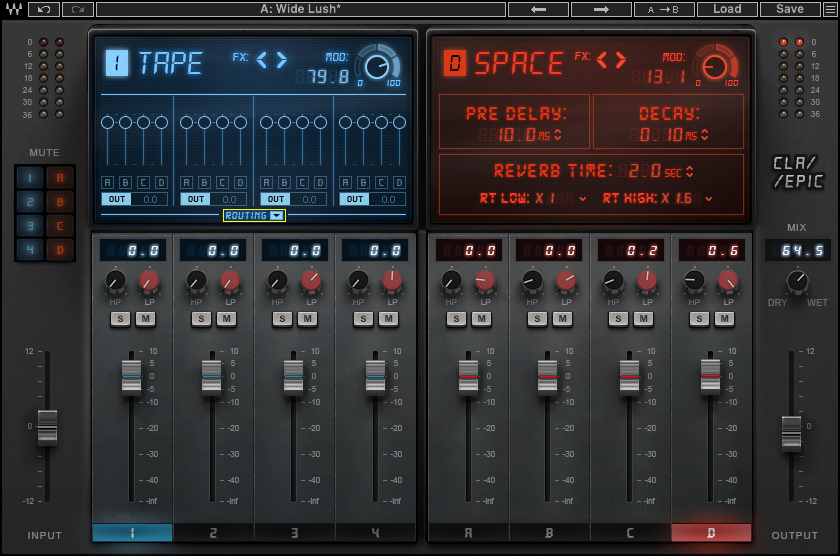Click the Waves logo icon
This screenshot has width=840, height=556.
tap(14, 9)
